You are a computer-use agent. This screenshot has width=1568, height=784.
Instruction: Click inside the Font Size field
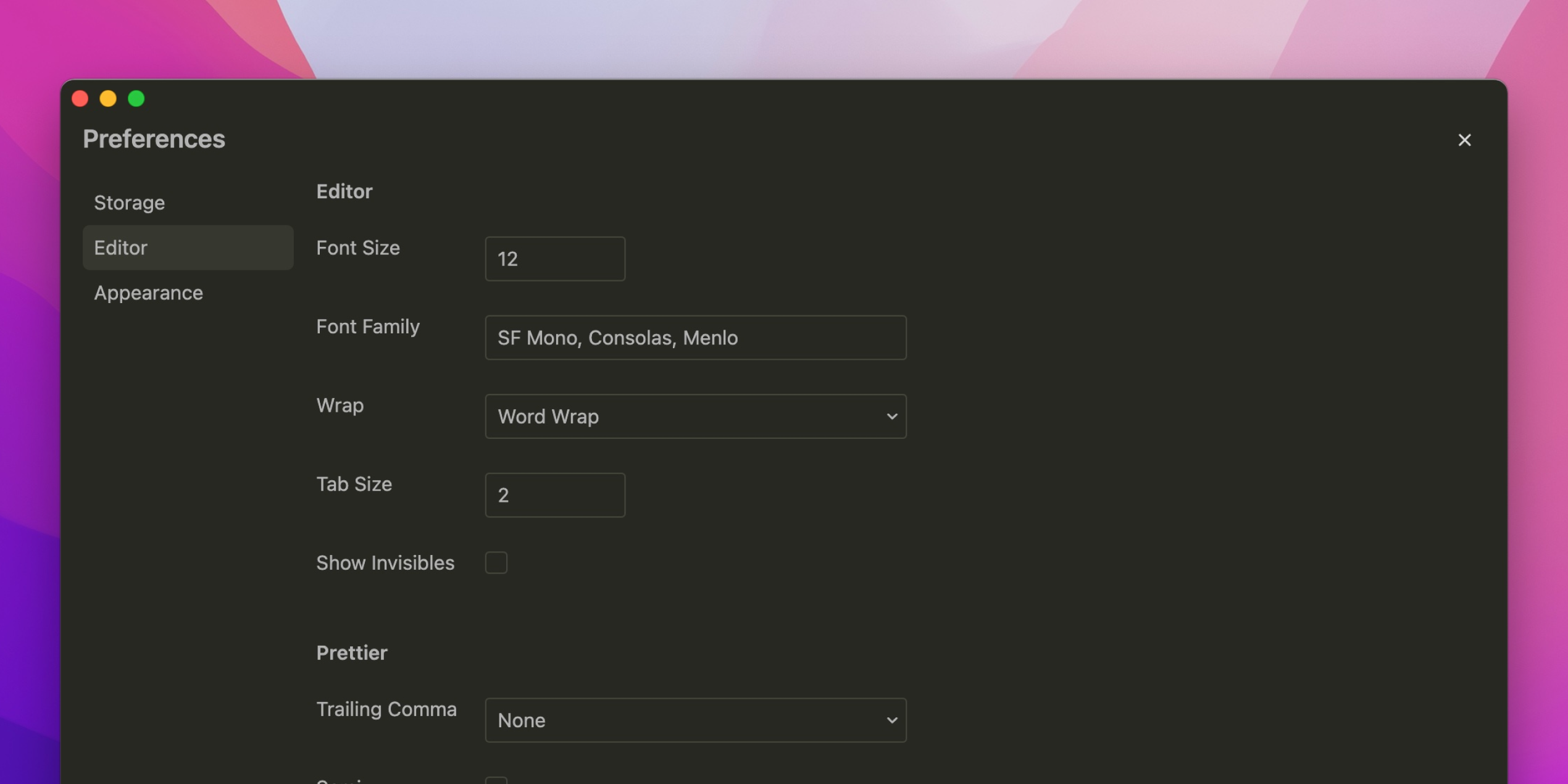pos(554,259)
